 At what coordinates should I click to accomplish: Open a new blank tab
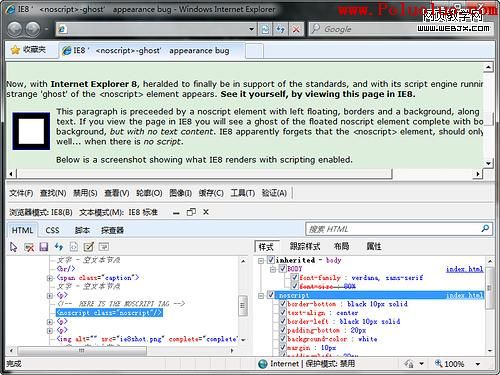254,51
